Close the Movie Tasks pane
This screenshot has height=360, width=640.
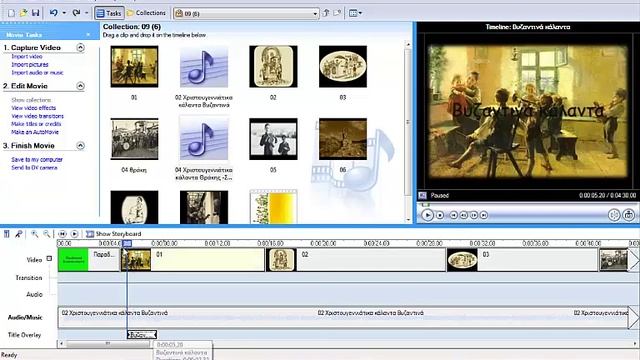(89, 35)
